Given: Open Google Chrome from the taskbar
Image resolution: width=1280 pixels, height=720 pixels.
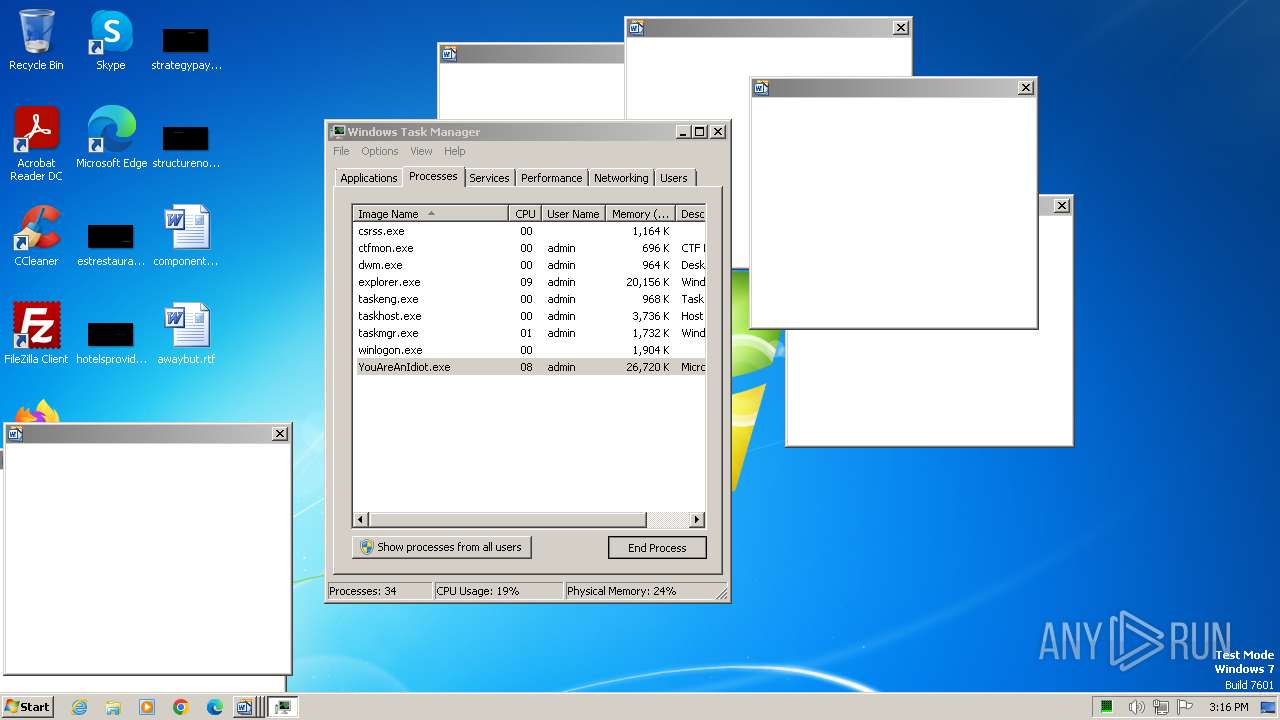Looking at the screenshot, I should click(x=181, y=707).
